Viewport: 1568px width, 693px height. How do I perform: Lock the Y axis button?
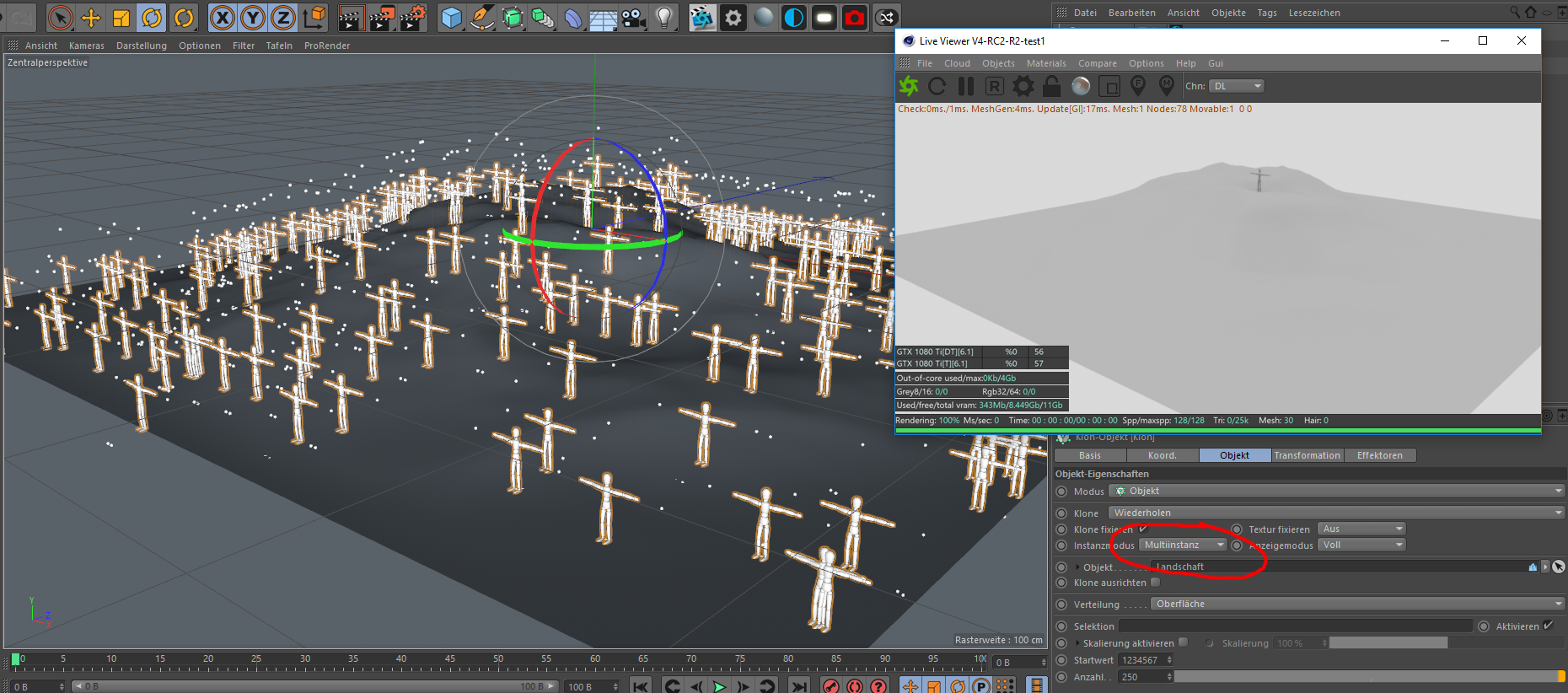253,17
